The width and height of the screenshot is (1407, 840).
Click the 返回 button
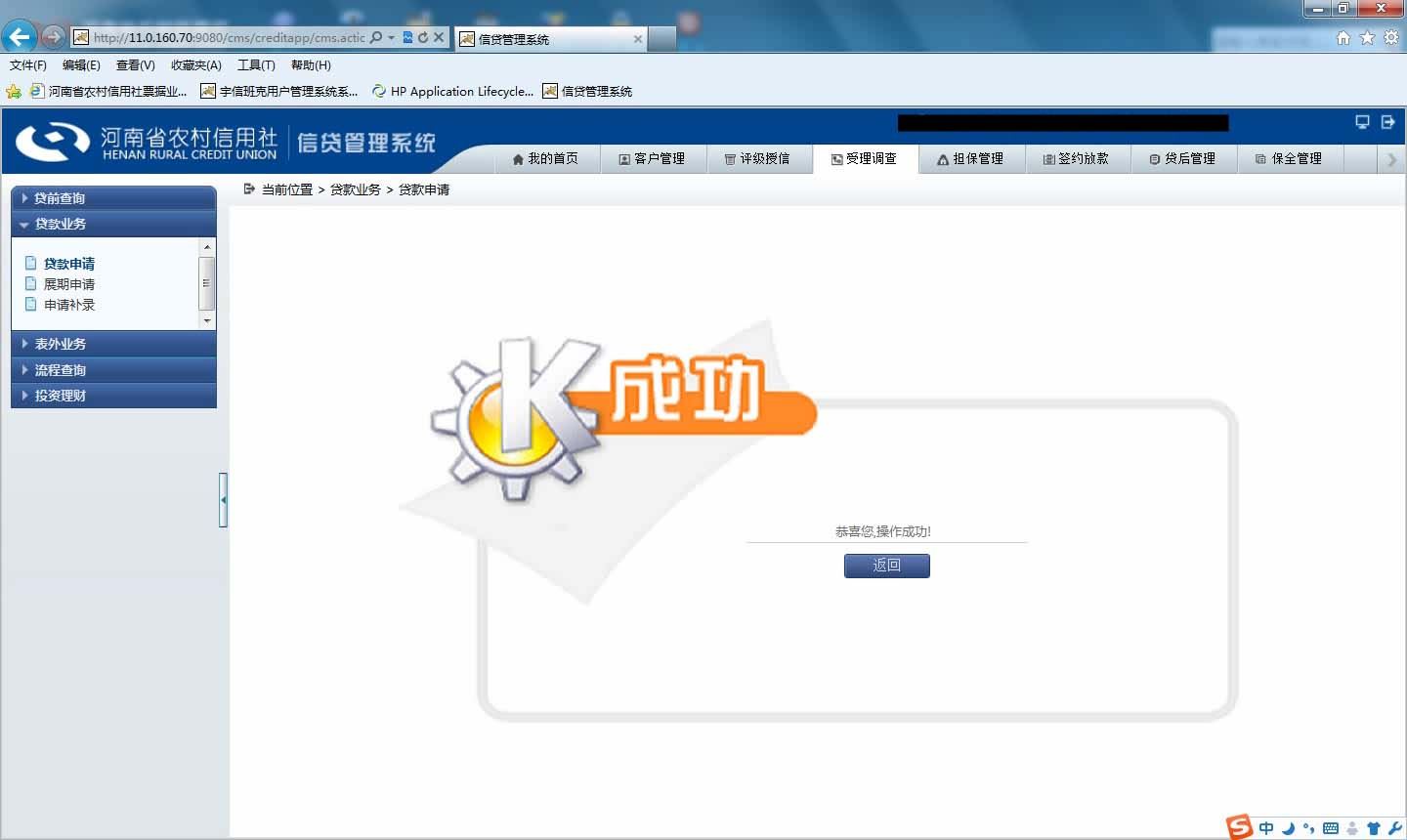pos(886,566)
